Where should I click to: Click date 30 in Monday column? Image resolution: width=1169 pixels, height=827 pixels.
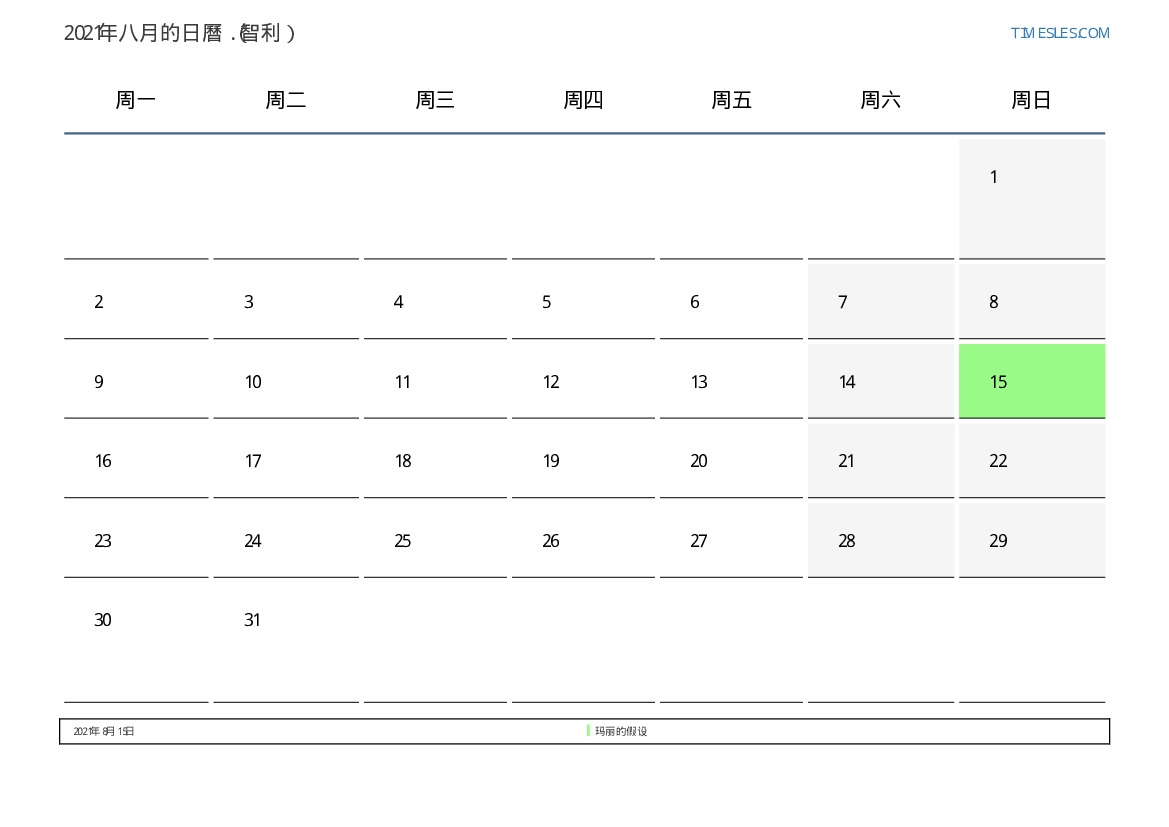(136, 640)
